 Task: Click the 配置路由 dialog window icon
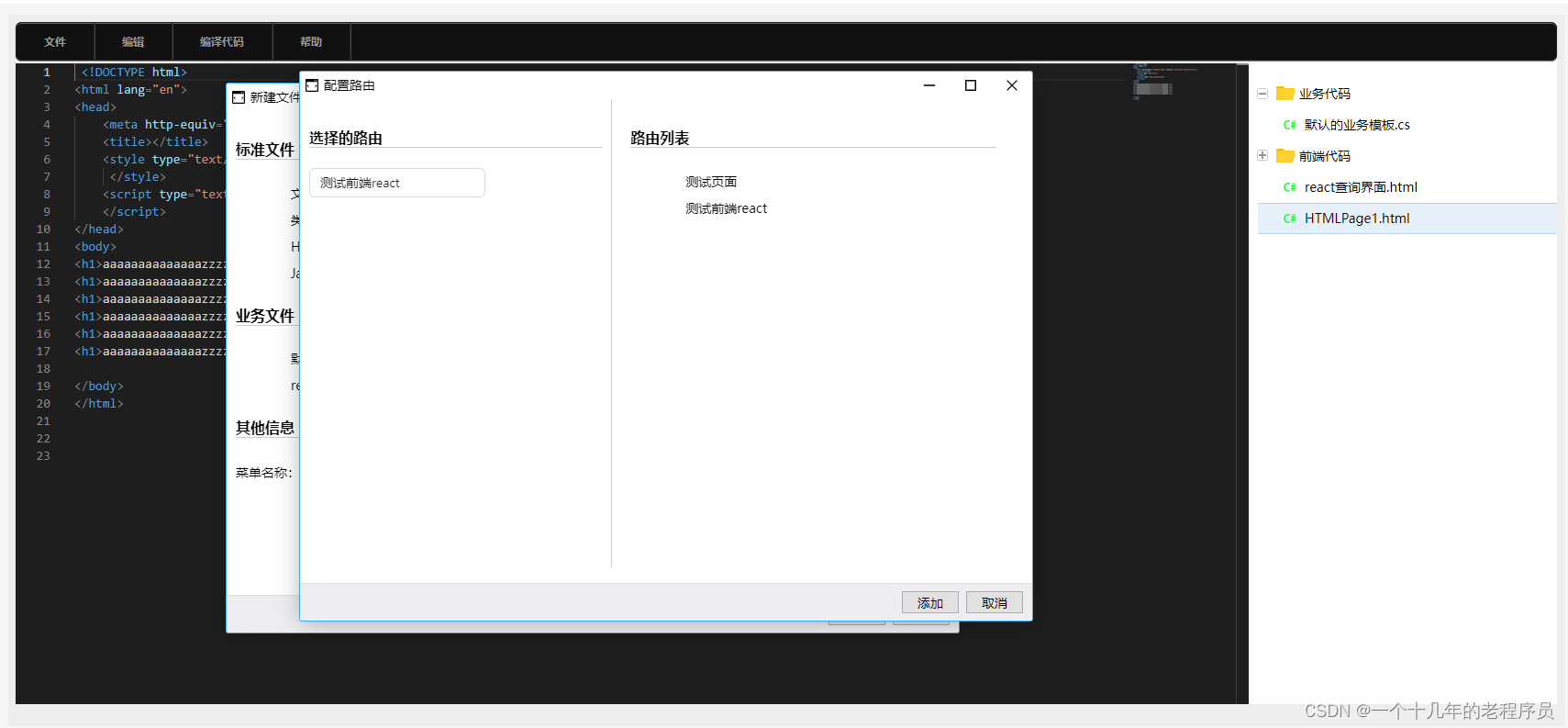pyautogui.click(x=312, y=85)
